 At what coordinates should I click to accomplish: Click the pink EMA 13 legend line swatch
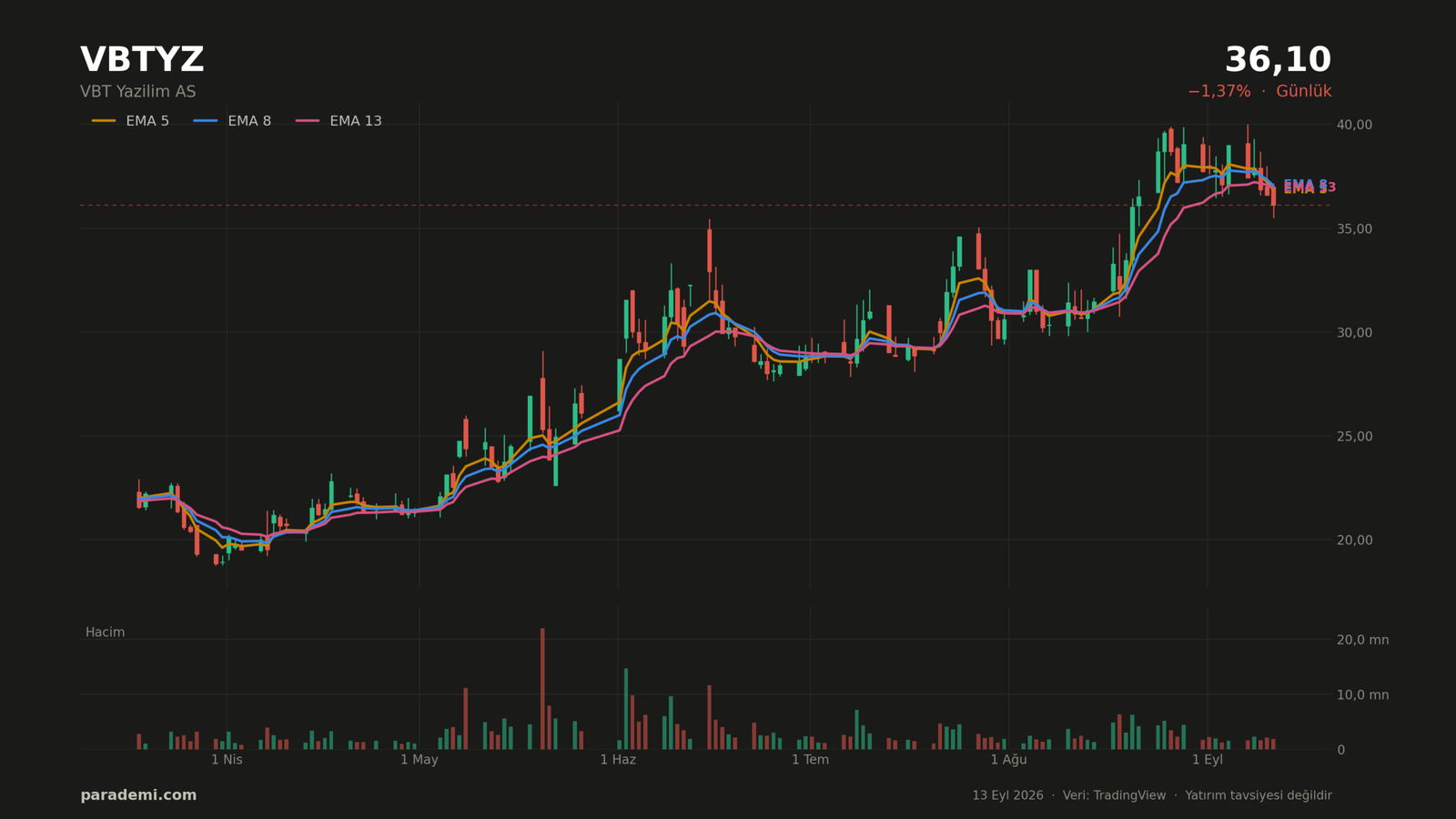pyautogui.click(x=308, y=121)
